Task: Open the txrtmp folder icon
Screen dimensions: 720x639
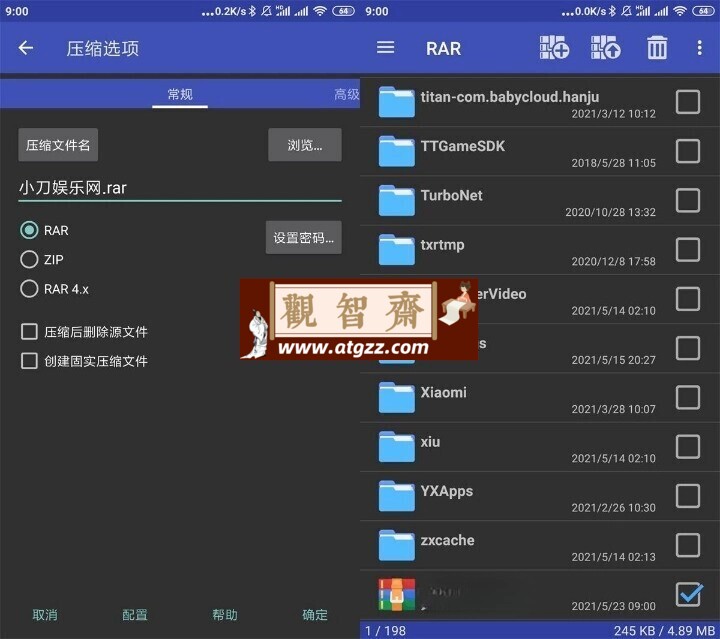Action: 397,250
